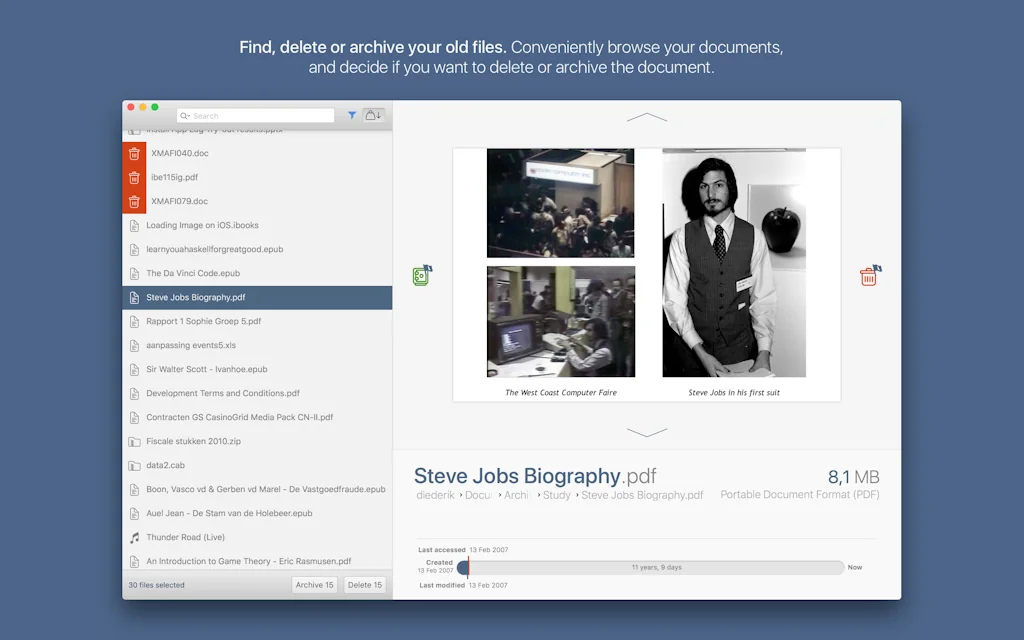Go to previous document with up chevron
The width and height of the screenshot is (1024, 640).
(646, 118)
